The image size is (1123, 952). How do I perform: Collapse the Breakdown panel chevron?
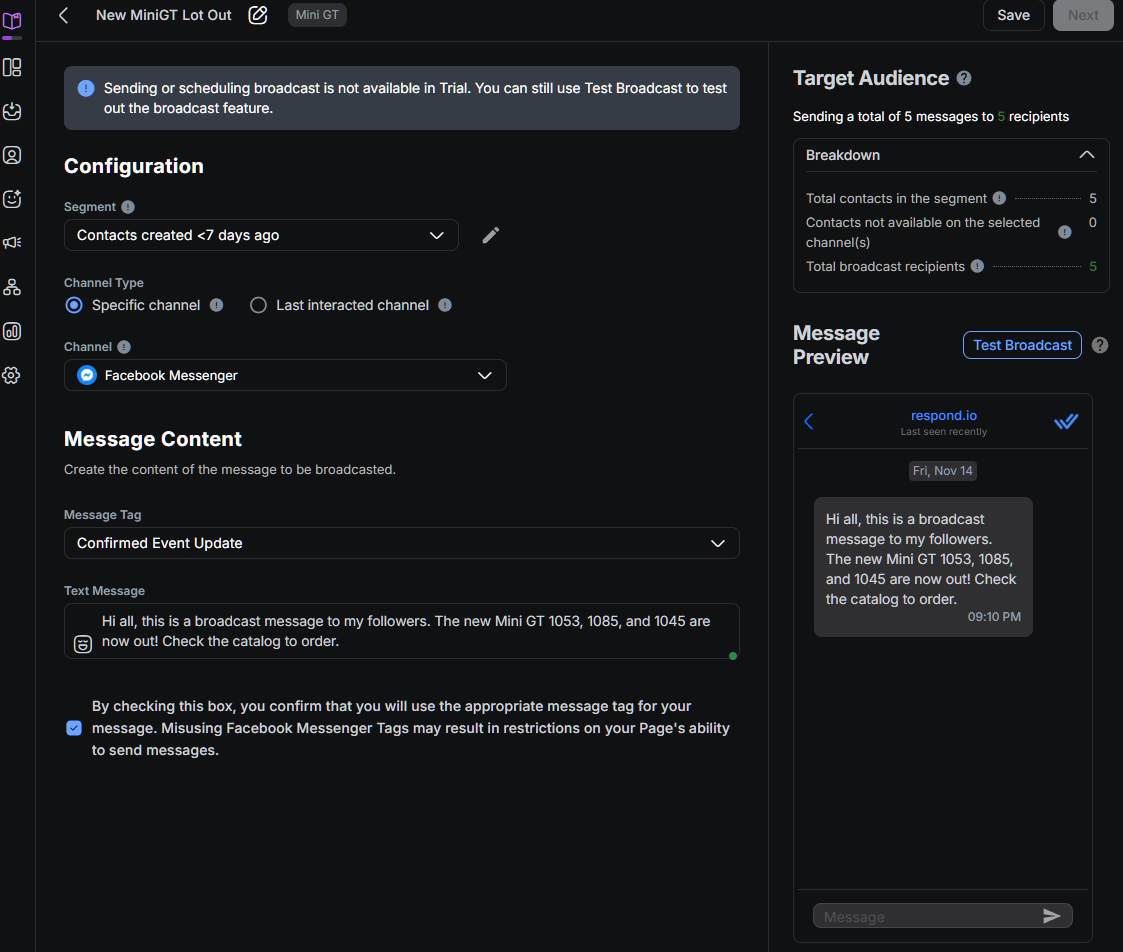pyautogui.click(x=1087, y=155)
